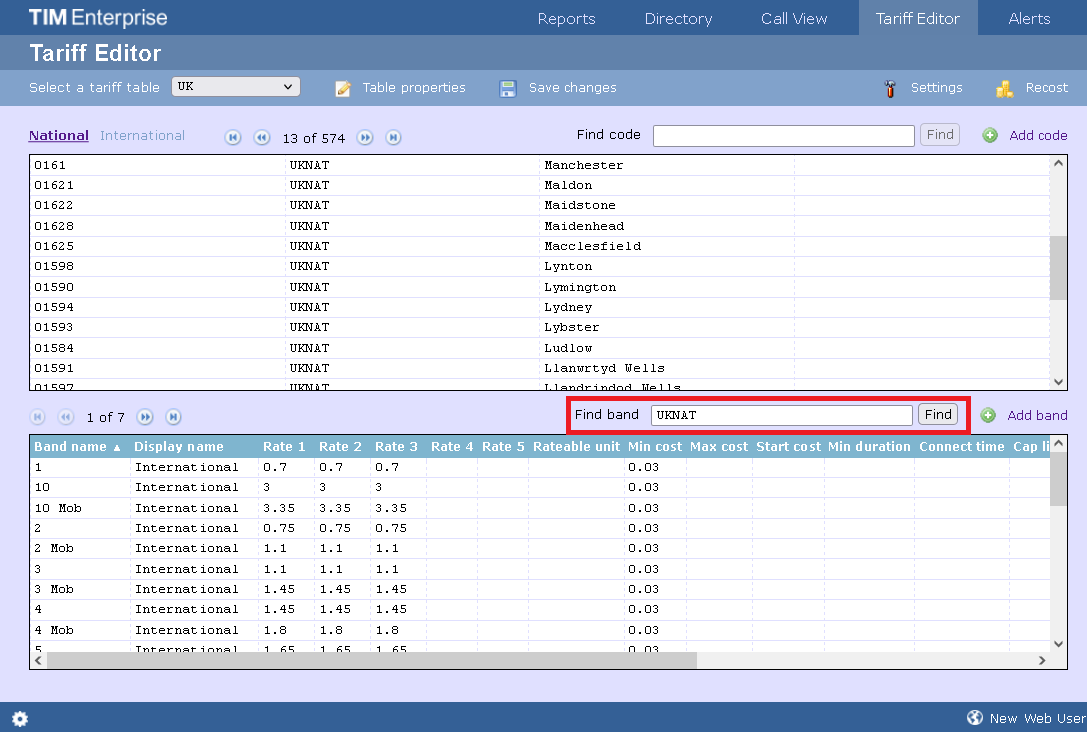Click the globe icon beside New Web User

[x=975, y=717]
